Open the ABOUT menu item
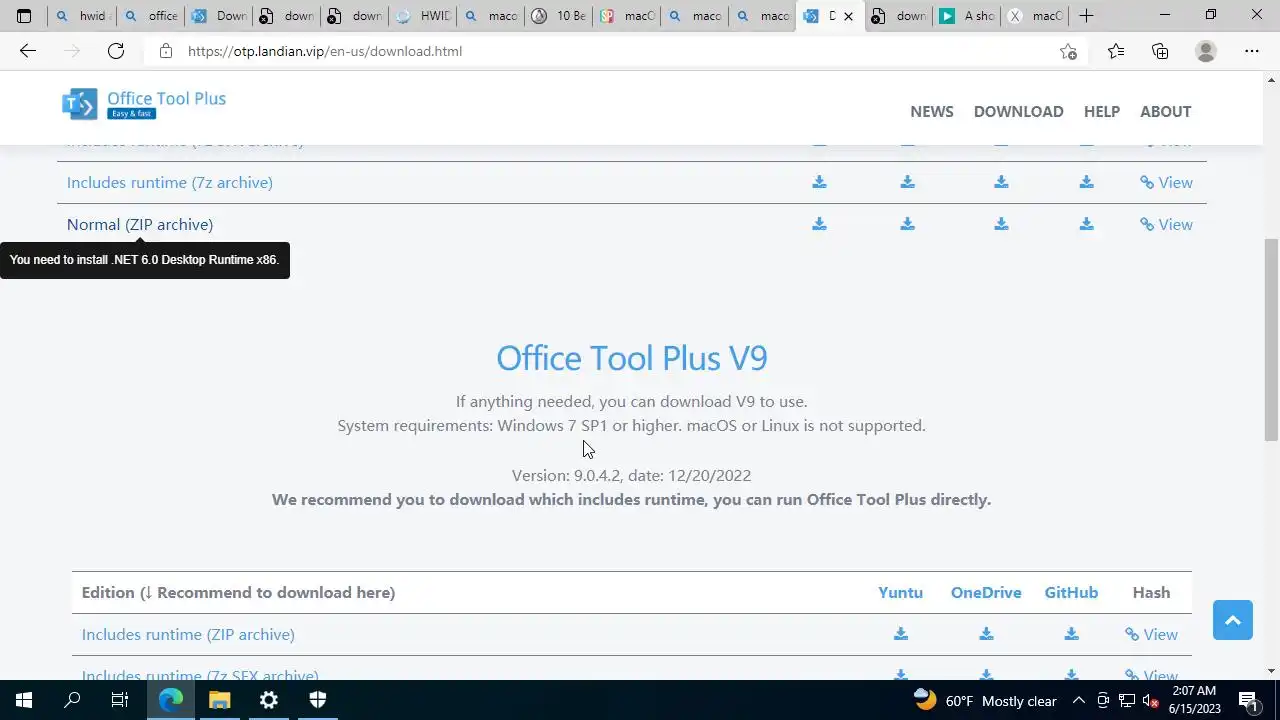 [x=1165, y=111]
